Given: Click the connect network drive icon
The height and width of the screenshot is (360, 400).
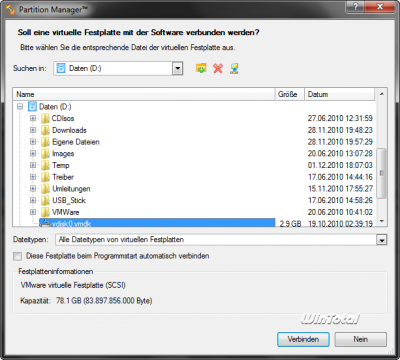Looking at the screenshot, I should [x=234, y=68].
